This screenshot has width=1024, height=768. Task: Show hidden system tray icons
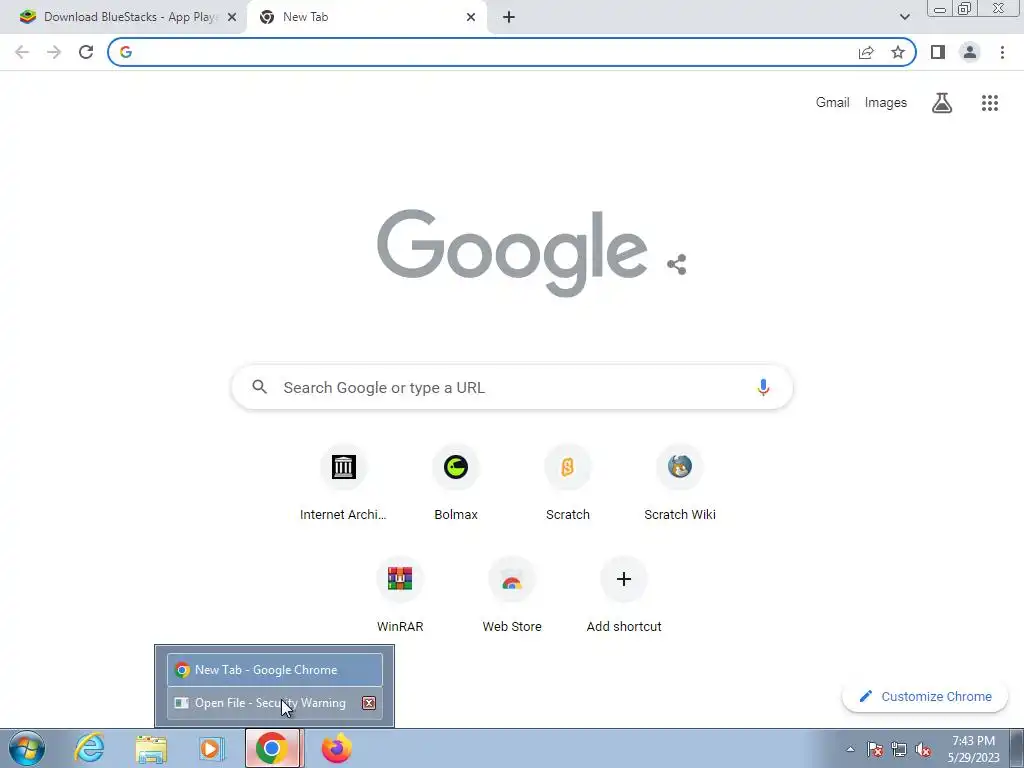pyautogui.click(x=850, y=749)
